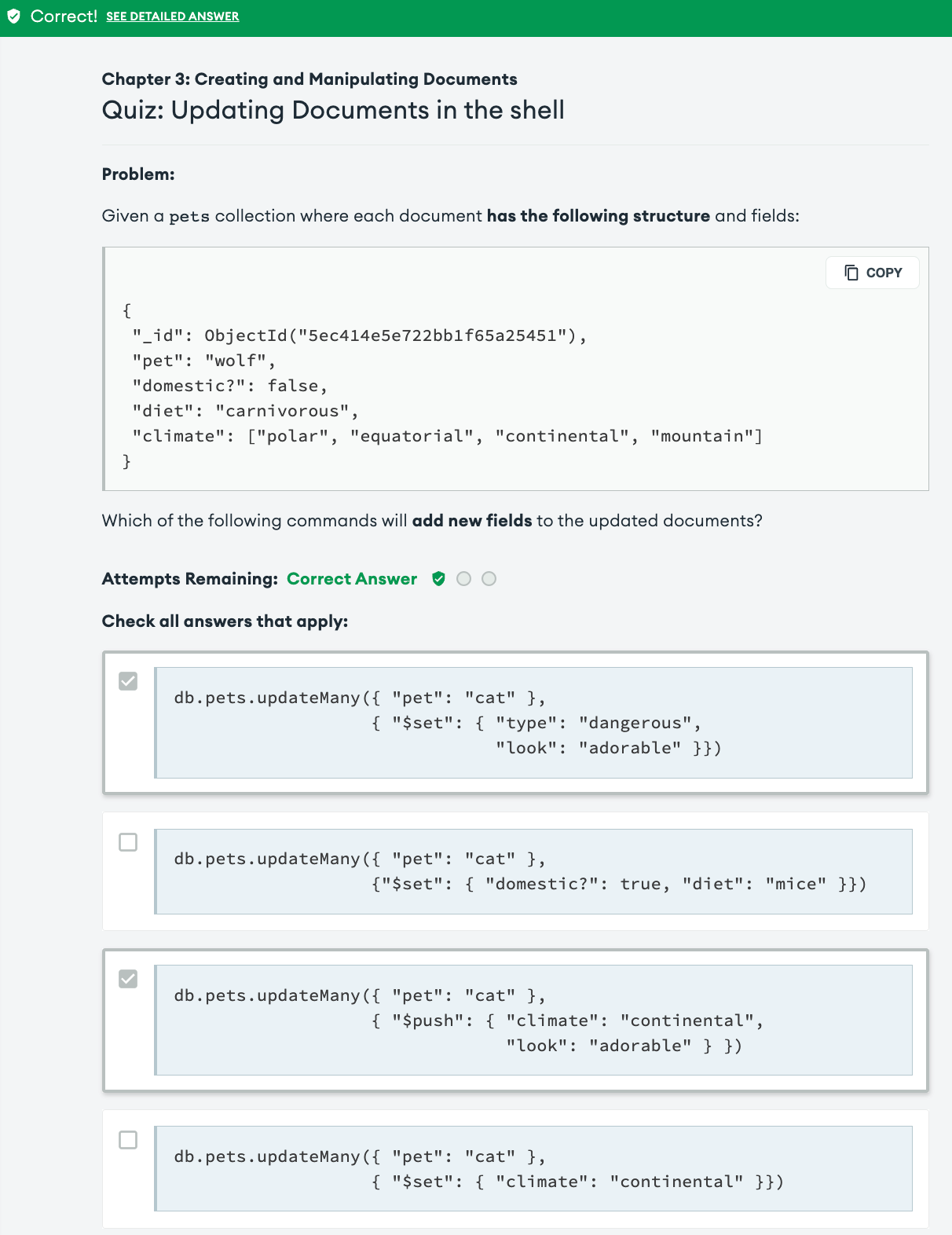Copy the sample document code
Viewport: 952px width, 1235px height.
coord(873,273)
